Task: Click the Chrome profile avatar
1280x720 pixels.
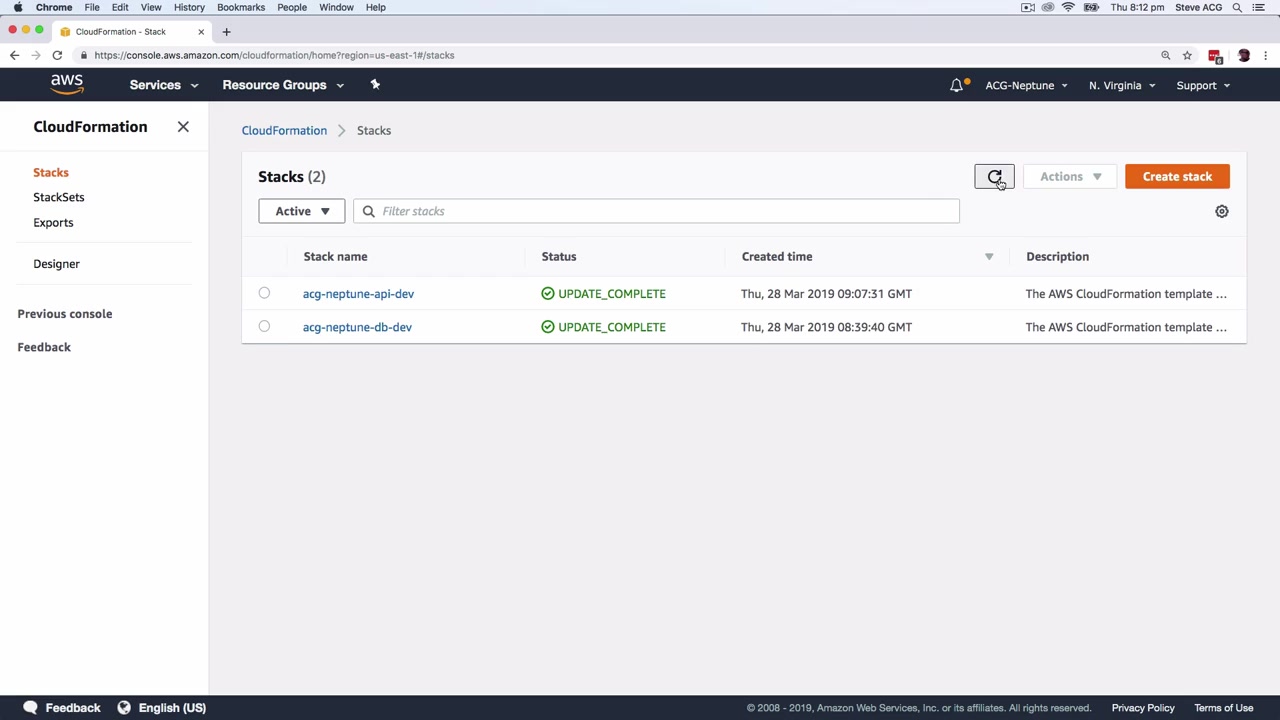Action: [1243, 55]
